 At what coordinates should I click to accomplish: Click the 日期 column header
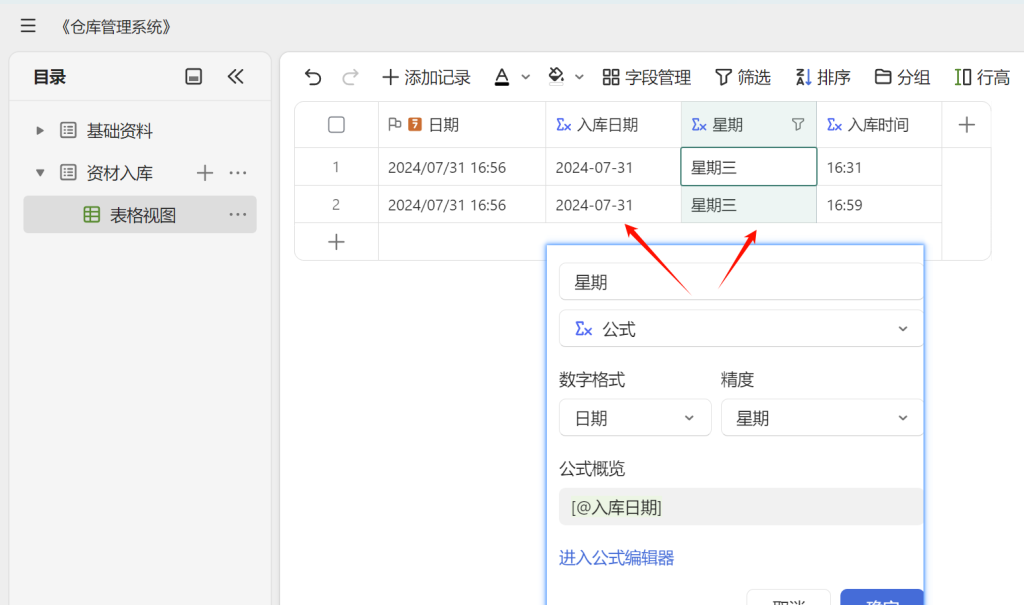click(462, 125)
